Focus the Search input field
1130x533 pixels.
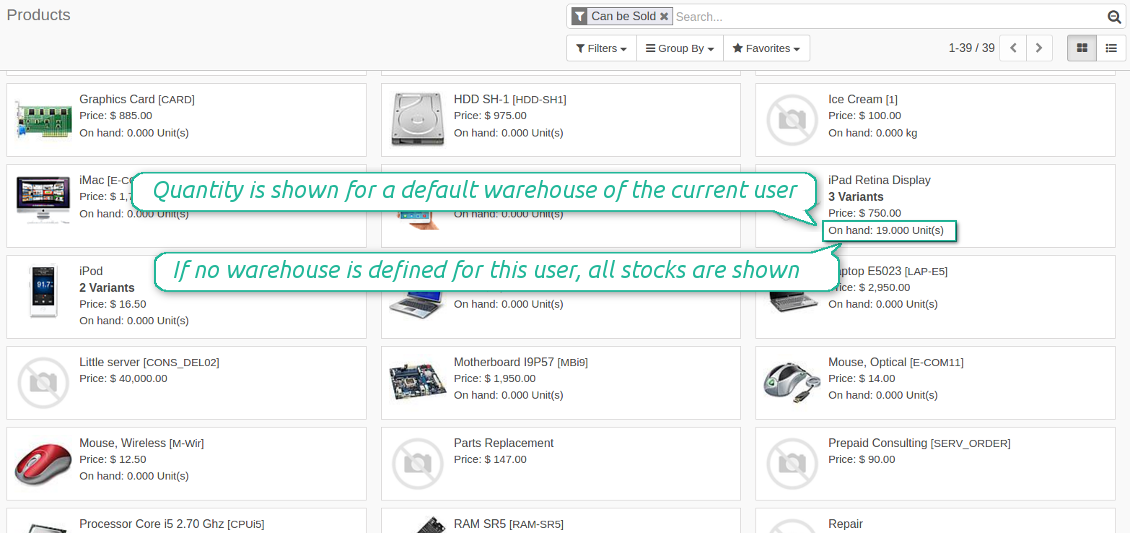888,17
